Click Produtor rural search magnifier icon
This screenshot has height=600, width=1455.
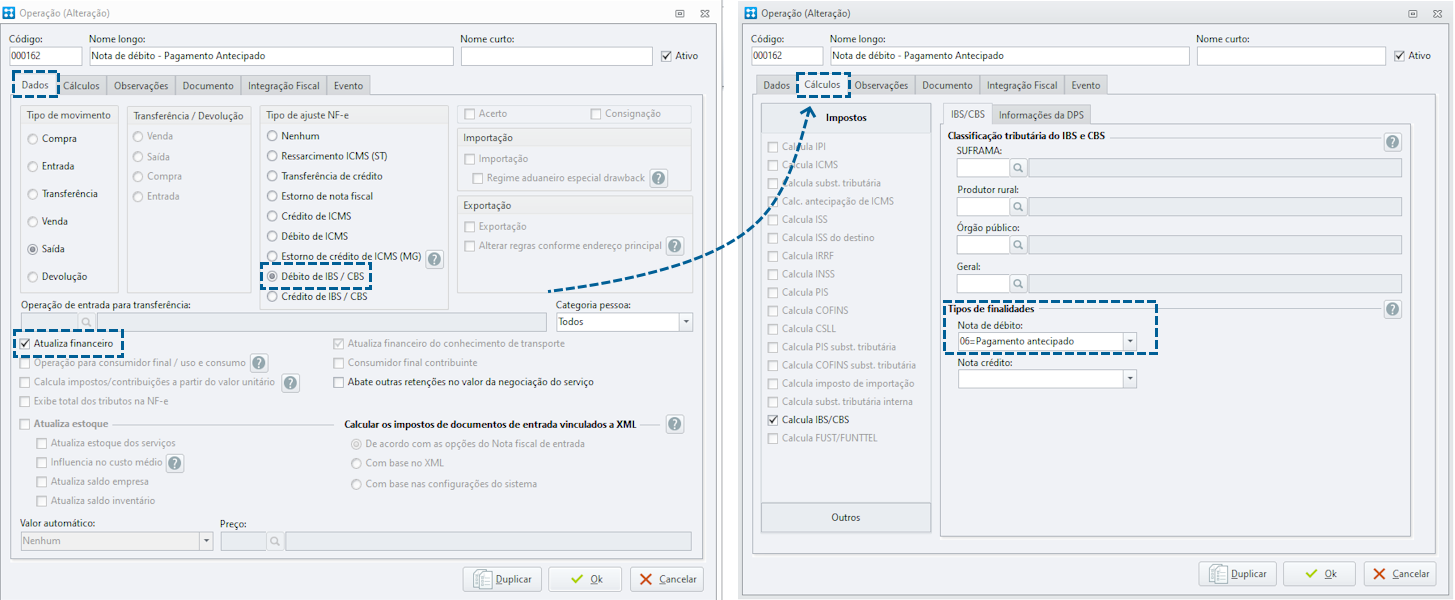point(1018,206)
